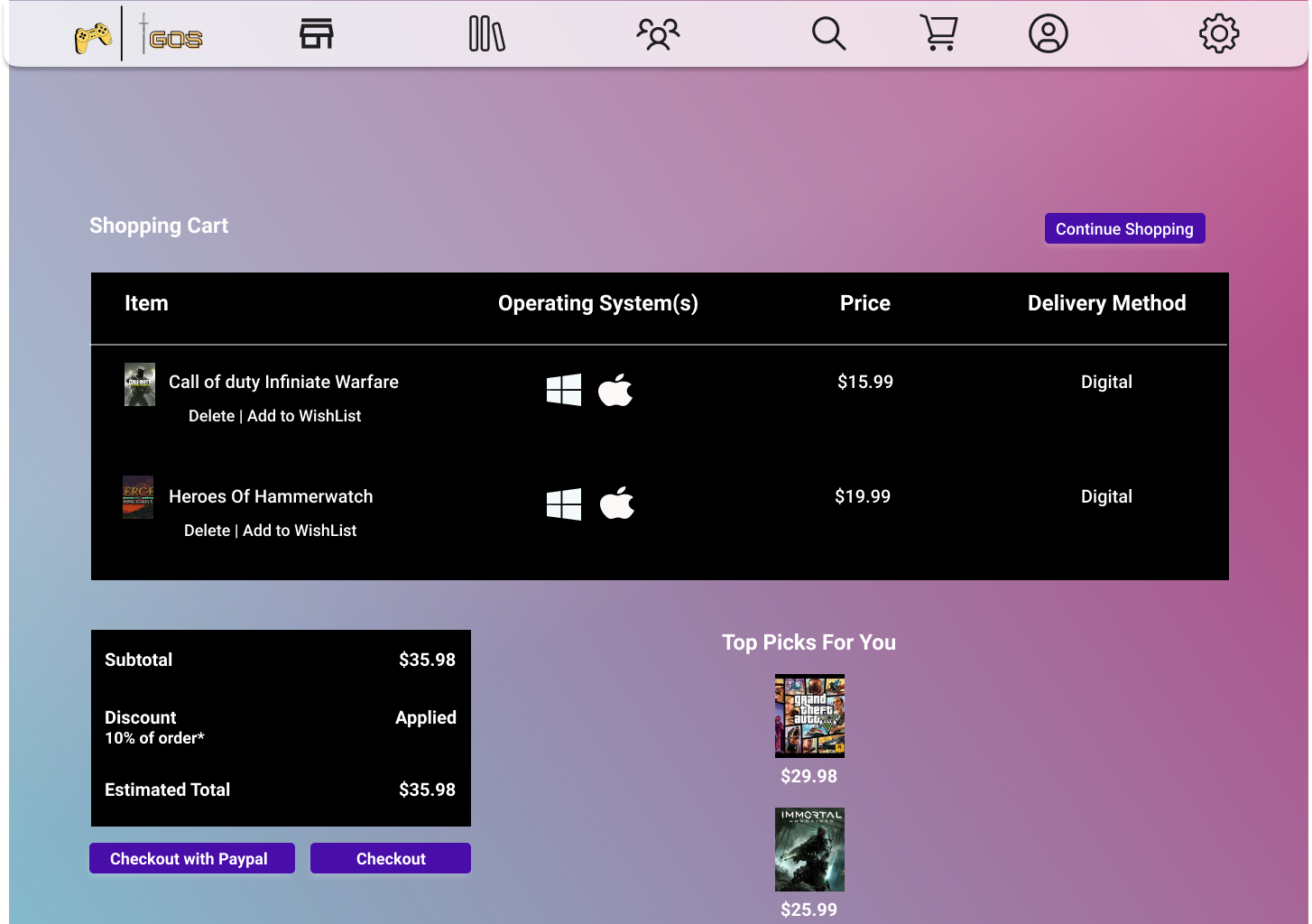Image resolution: width=1312 pixels, height=924 pixels.
Task: Click the Item column header
Action: (x=146, y=303)
